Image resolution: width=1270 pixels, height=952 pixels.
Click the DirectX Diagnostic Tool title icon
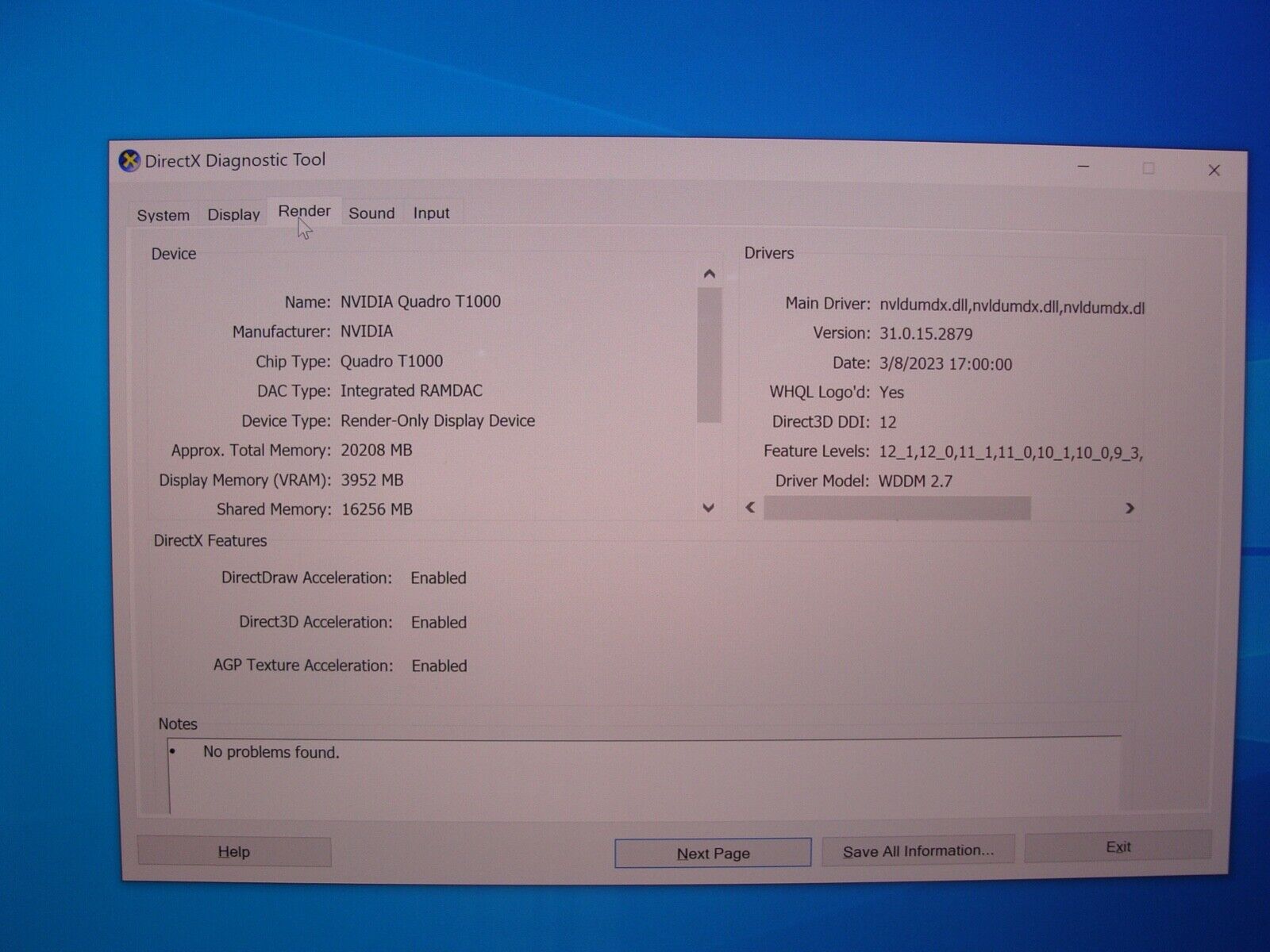pyautogui.click(x=129, y=161)
